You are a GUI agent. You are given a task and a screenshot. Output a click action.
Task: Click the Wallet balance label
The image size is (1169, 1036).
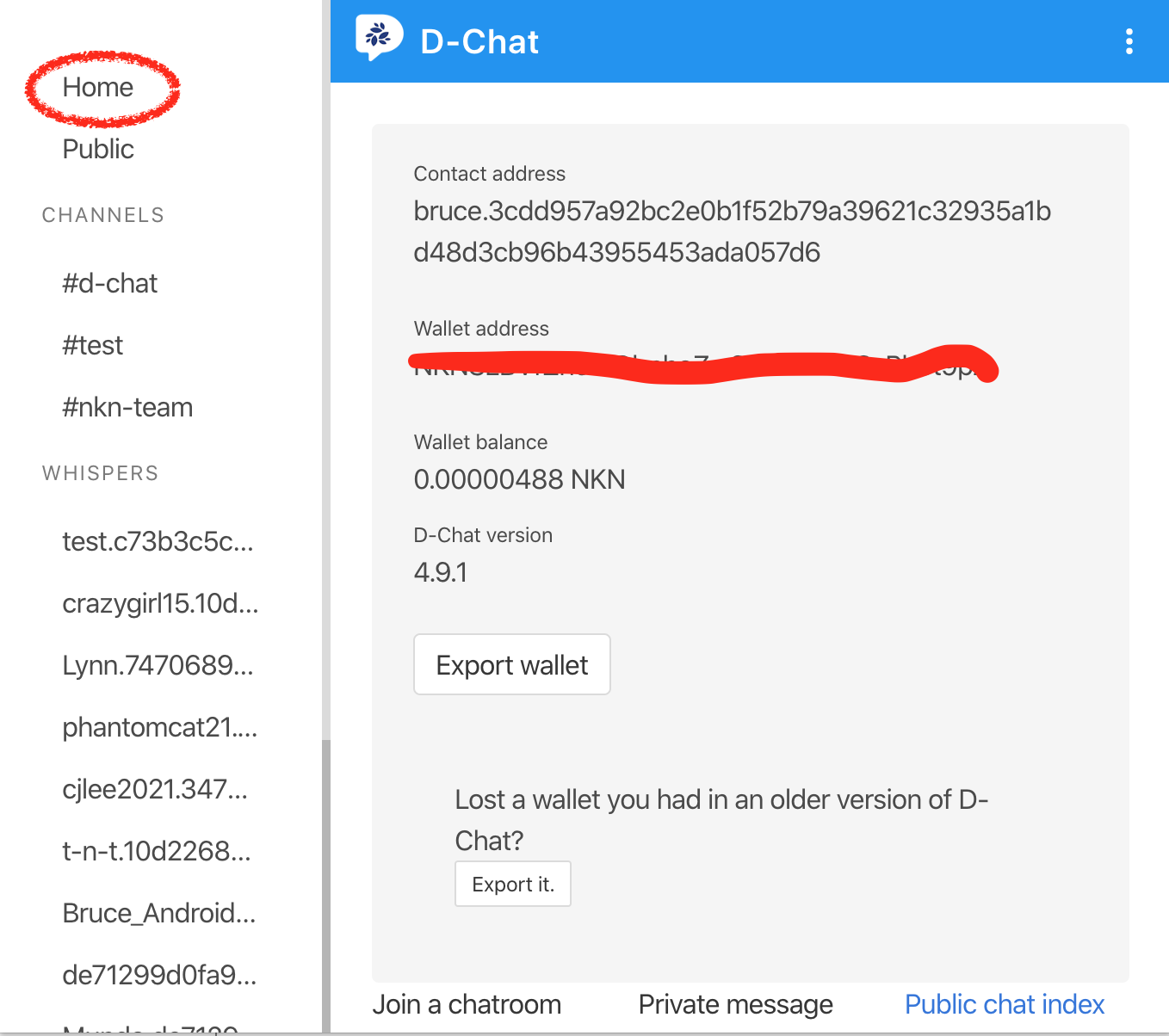point(480,442)
